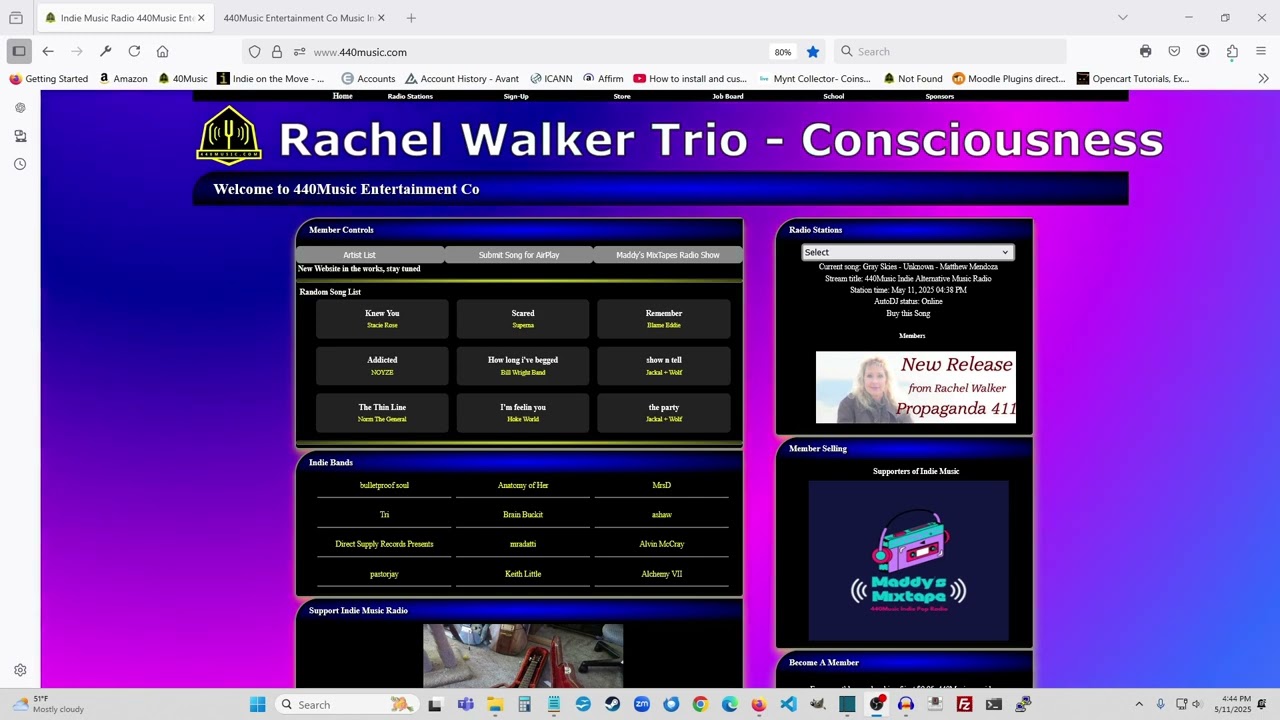Toggle the bookmark star for this page

813,52
